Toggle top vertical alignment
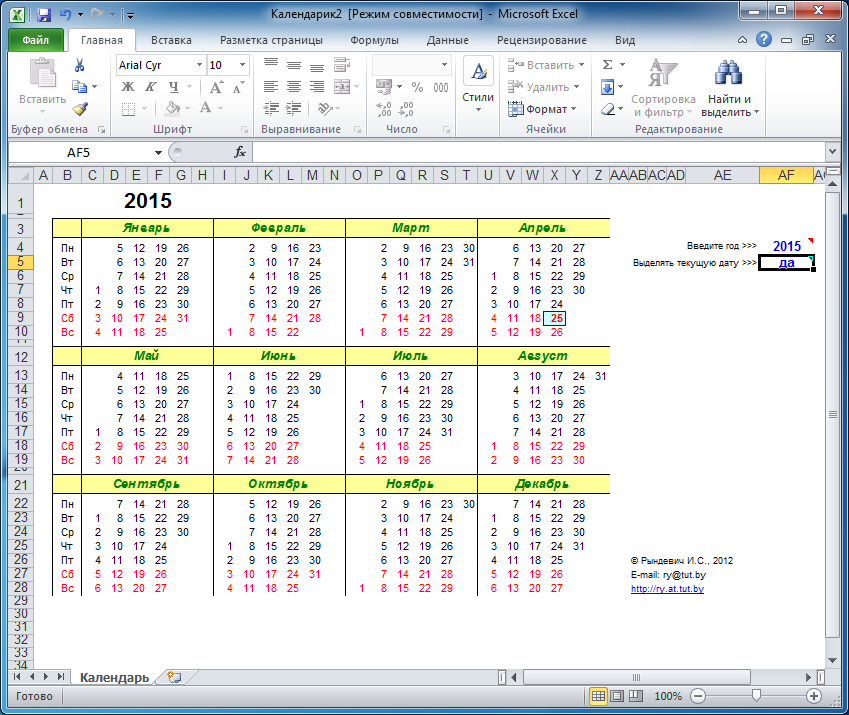This screenshot has width=849, height=715. 271,64
